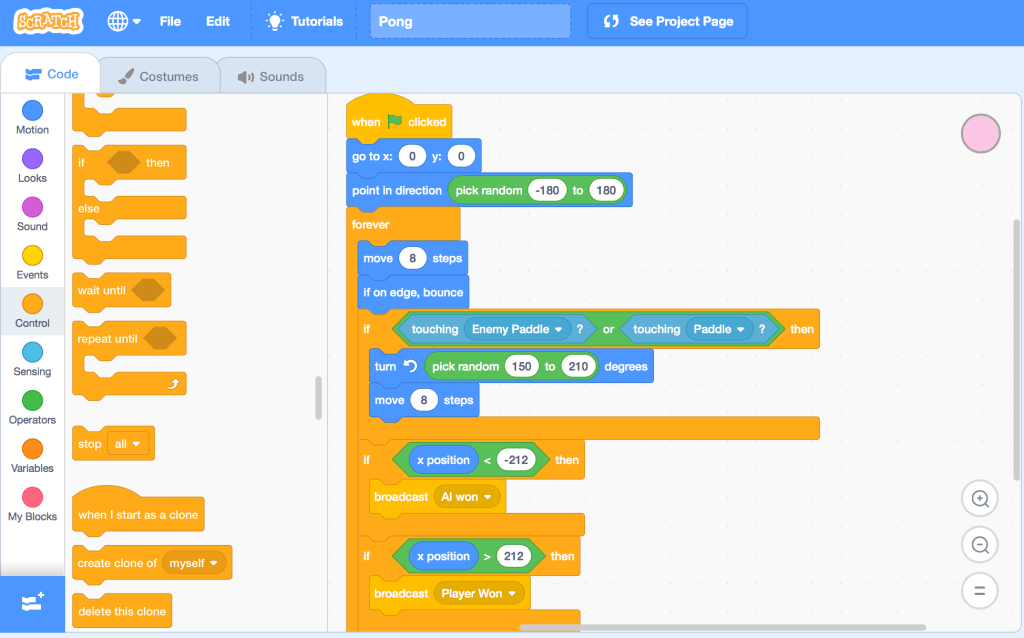
Task: Jump to the Operators block category
Action: pyautogui.click(x=32, y=401)
